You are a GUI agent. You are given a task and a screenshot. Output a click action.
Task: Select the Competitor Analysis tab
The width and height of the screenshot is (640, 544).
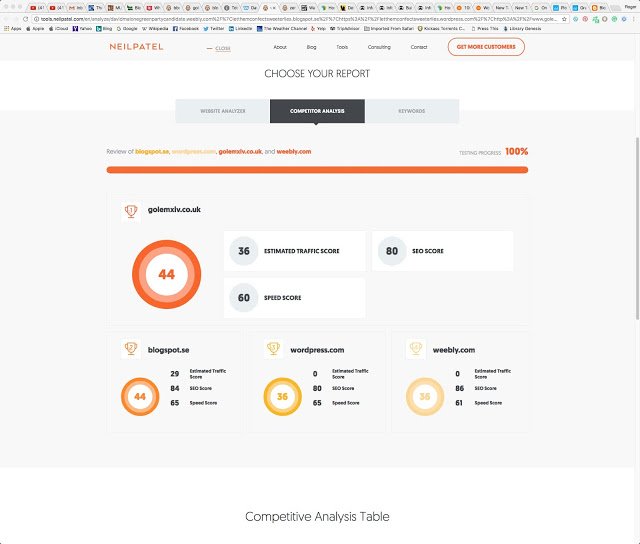pyautogui.click(x=317, y=111)
